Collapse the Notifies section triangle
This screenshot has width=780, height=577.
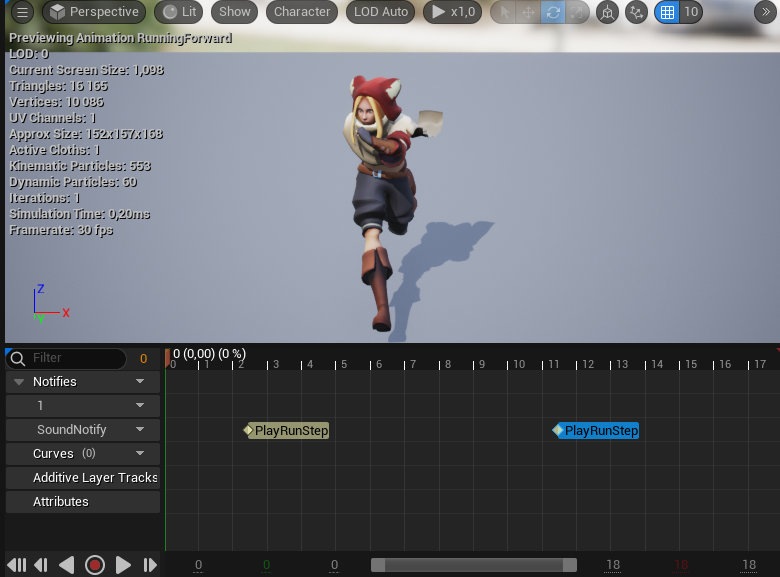[x=19, y=382]
